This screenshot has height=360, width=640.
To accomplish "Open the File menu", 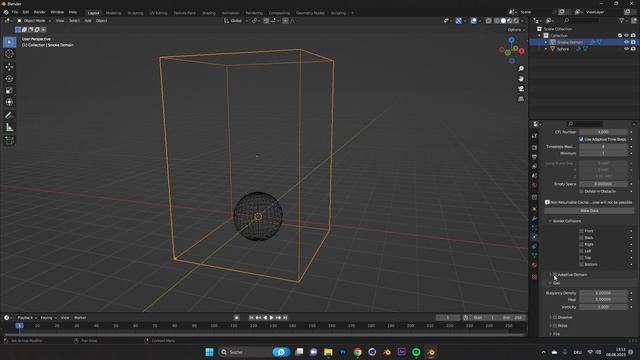I will [15, 12].
